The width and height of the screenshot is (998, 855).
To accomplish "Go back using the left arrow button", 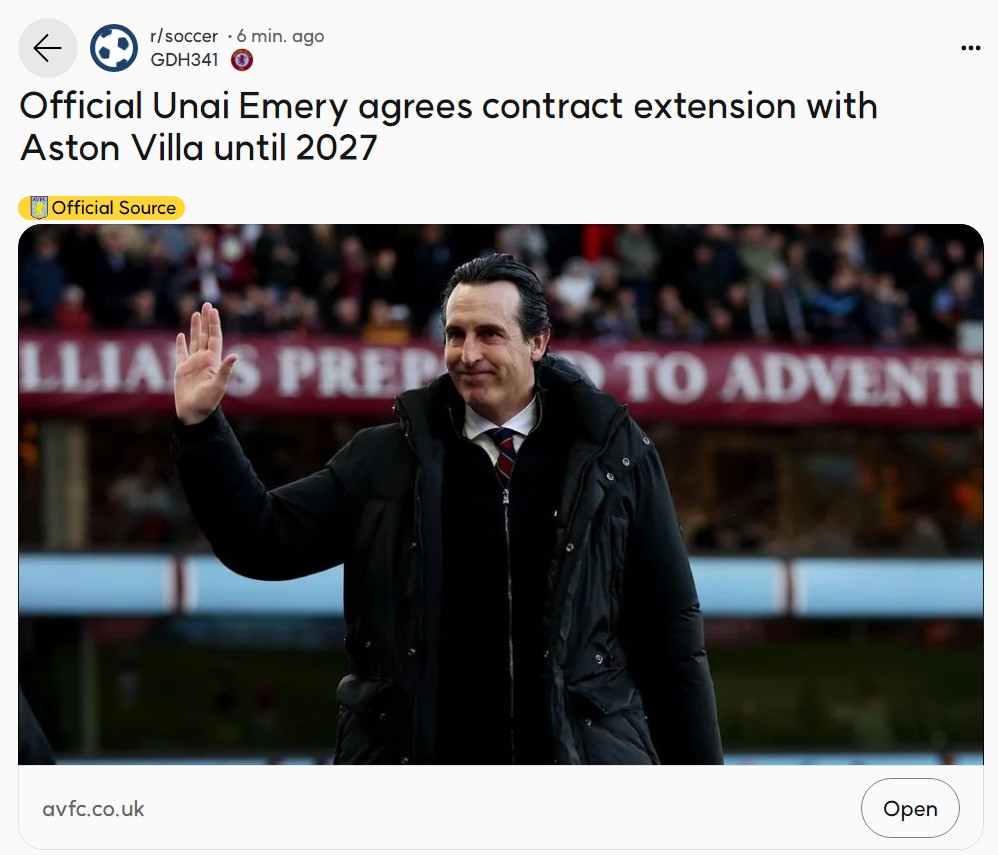I will [48, 48].
